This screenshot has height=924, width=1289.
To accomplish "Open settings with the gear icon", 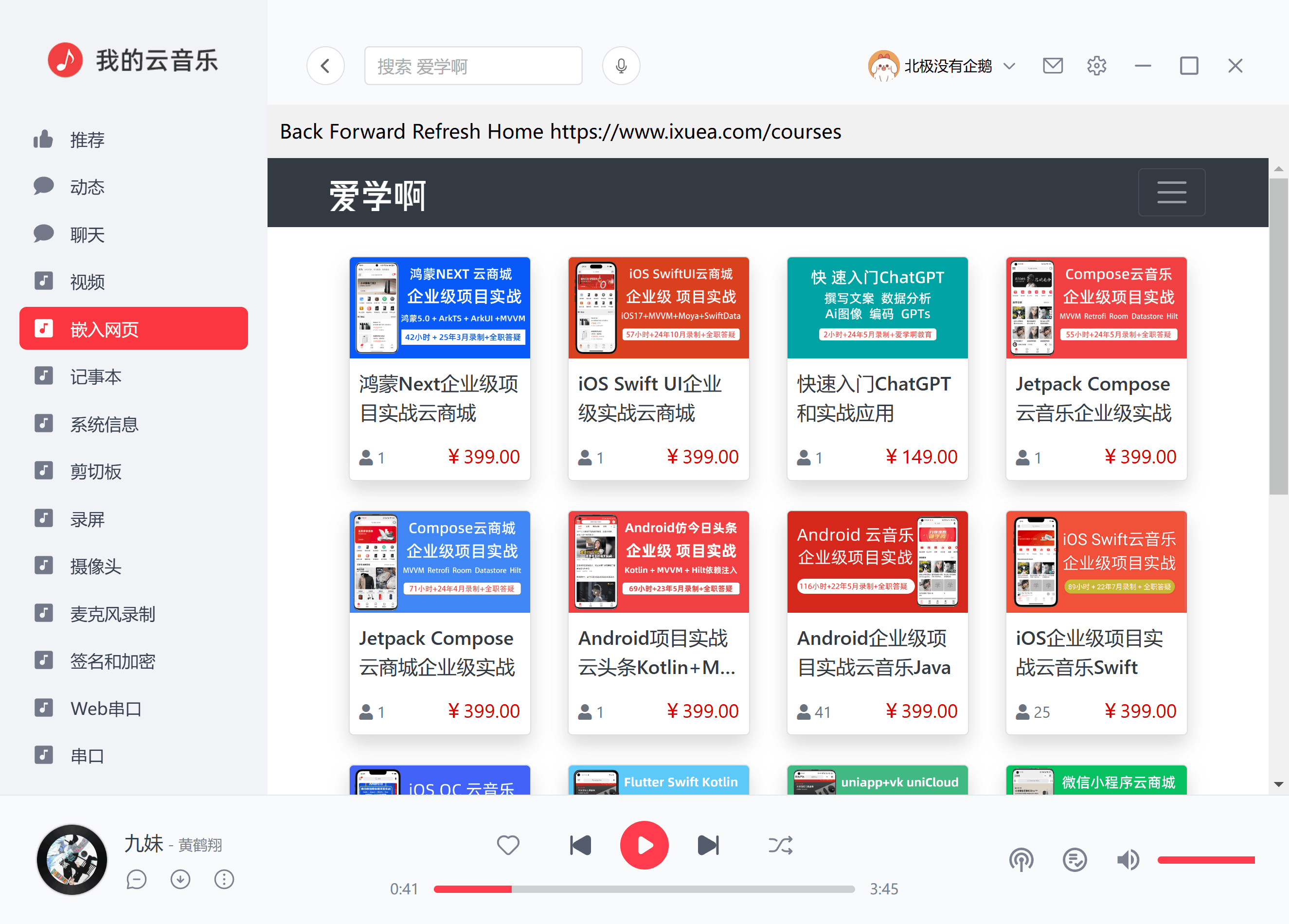I will (1096, 66).
